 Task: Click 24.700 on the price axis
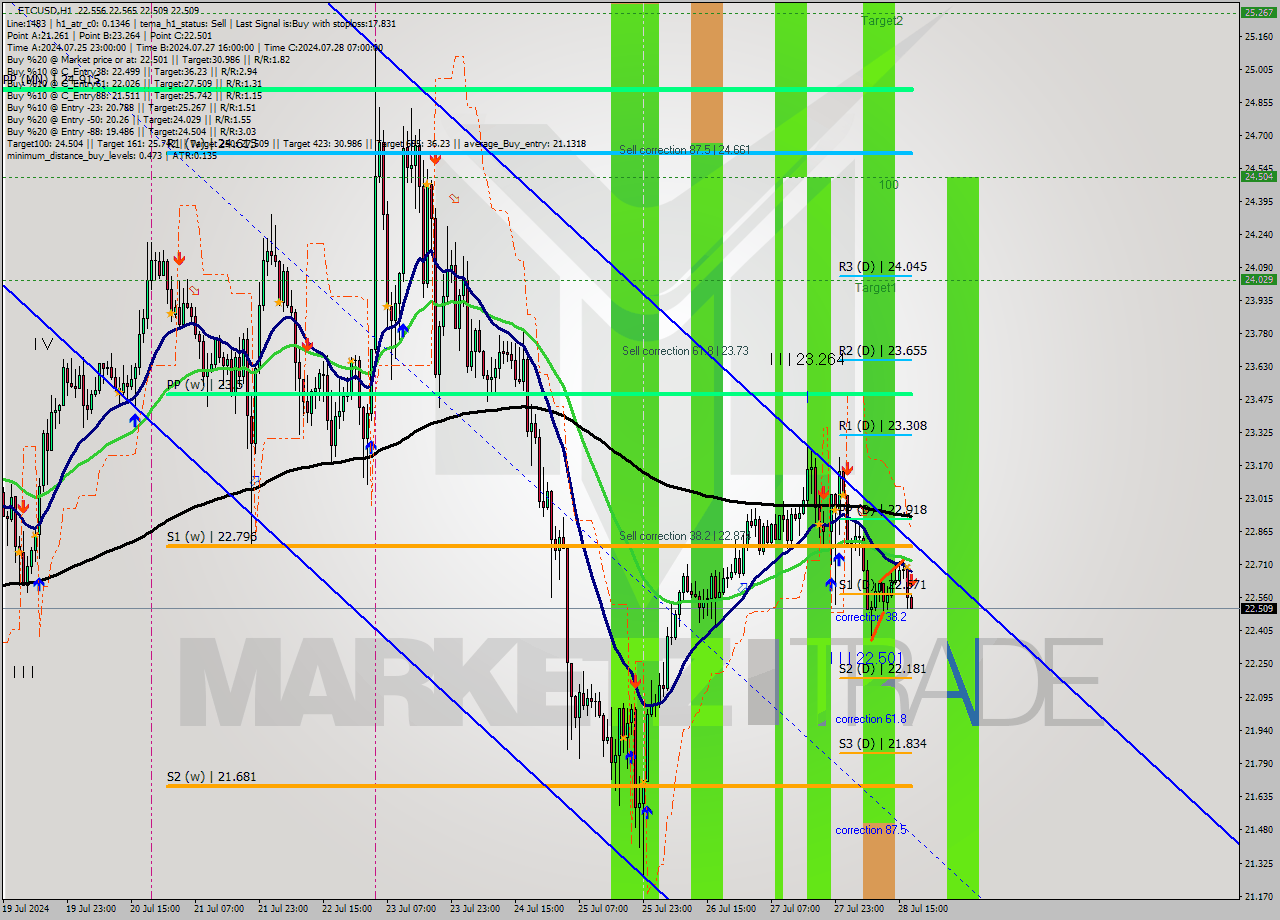1258,135
